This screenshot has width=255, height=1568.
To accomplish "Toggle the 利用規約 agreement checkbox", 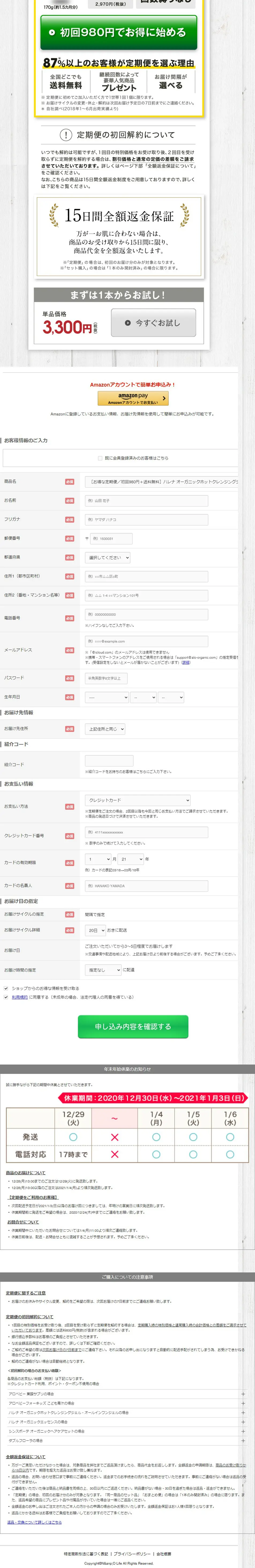I will (6, 997).
